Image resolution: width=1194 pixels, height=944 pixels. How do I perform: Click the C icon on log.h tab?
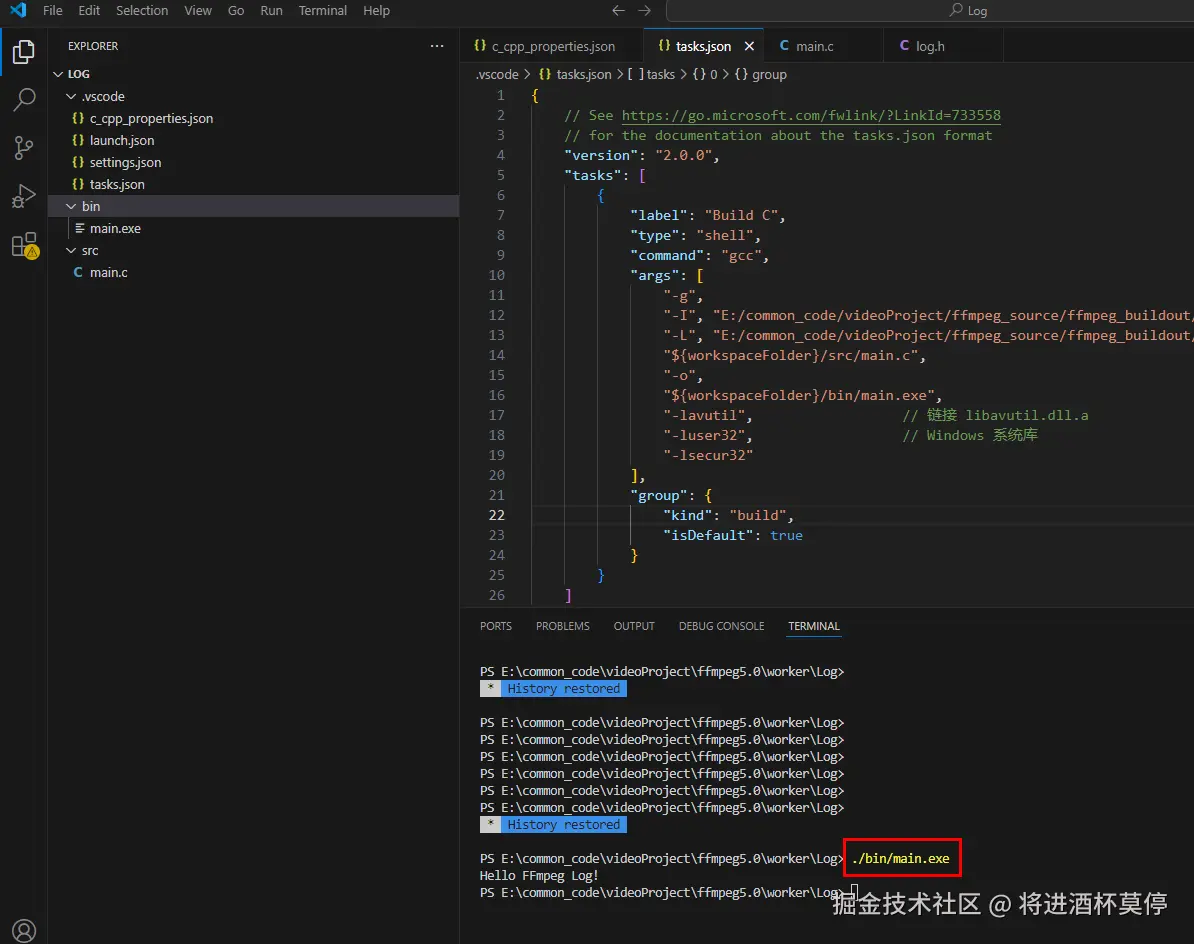[904, 46]
